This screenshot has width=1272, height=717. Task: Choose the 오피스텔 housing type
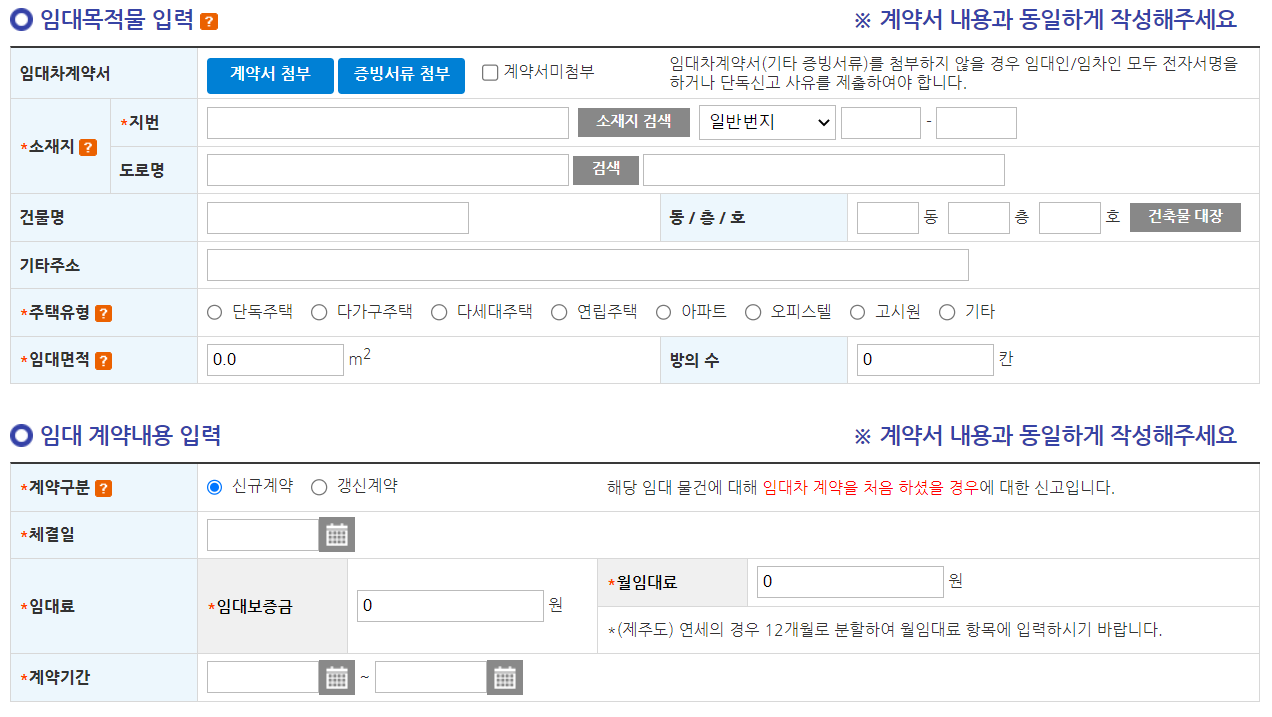753,311
